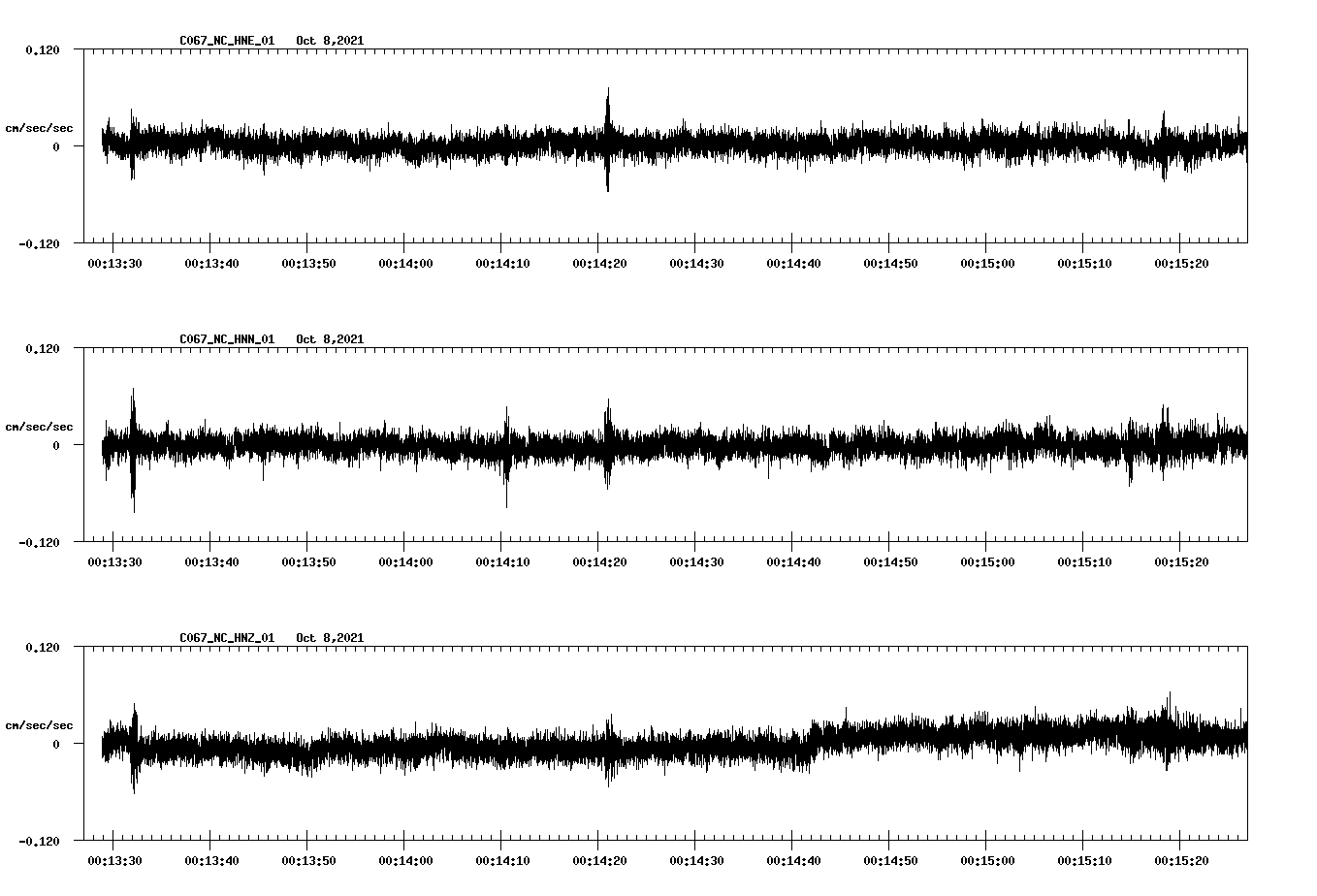
Task: Click the C067_NC_HNE_01 plot title
Action: click(227, 41)
